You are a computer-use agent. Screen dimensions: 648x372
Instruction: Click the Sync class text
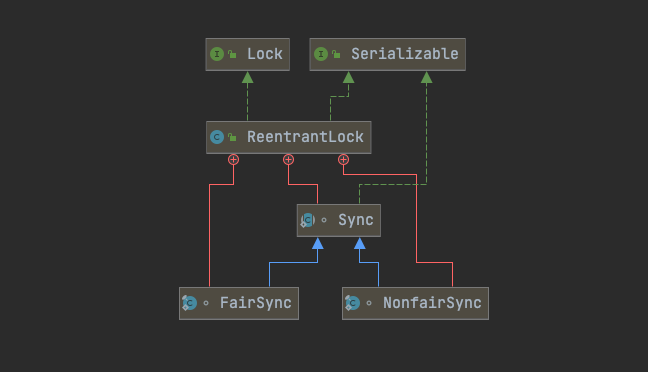[355, 220]
